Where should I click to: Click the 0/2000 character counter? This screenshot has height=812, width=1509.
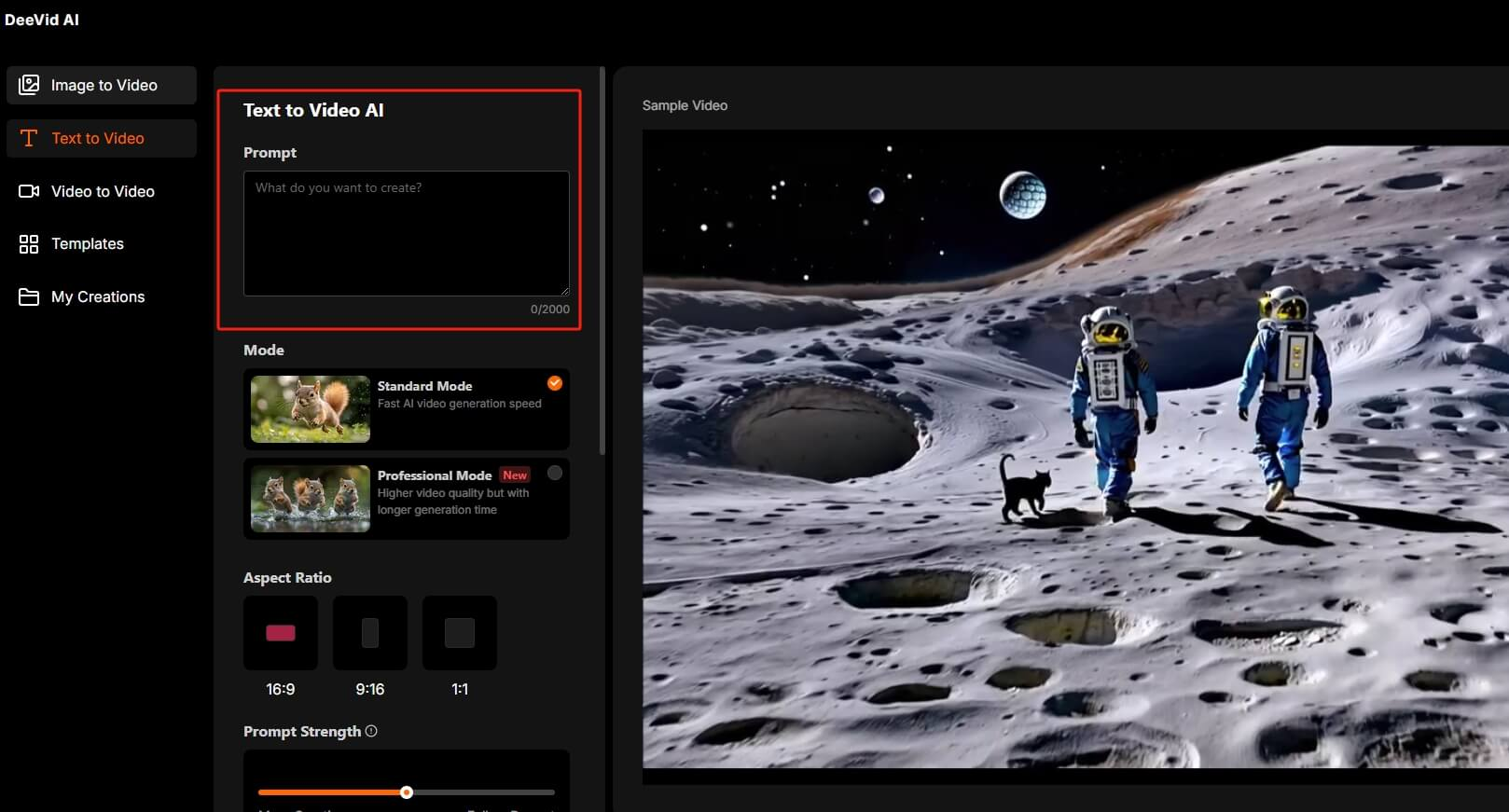[550, 310]
